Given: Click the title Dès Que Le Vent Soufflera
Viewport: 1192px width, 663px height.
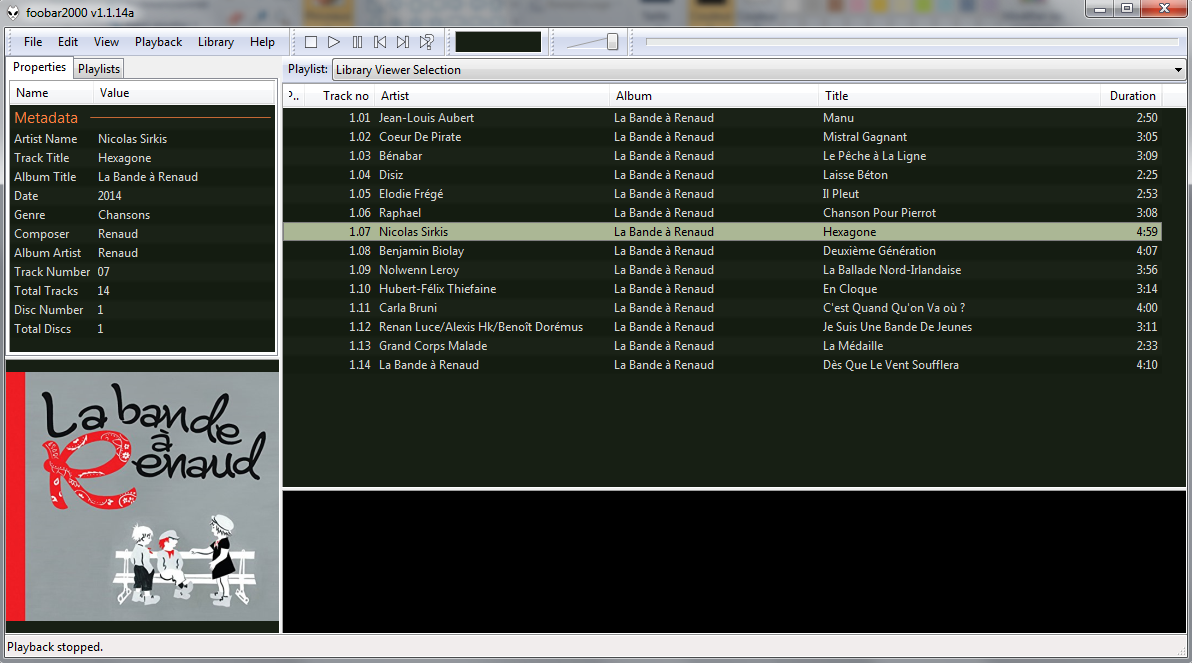Looking at the screenshot, I should point(890,365).
